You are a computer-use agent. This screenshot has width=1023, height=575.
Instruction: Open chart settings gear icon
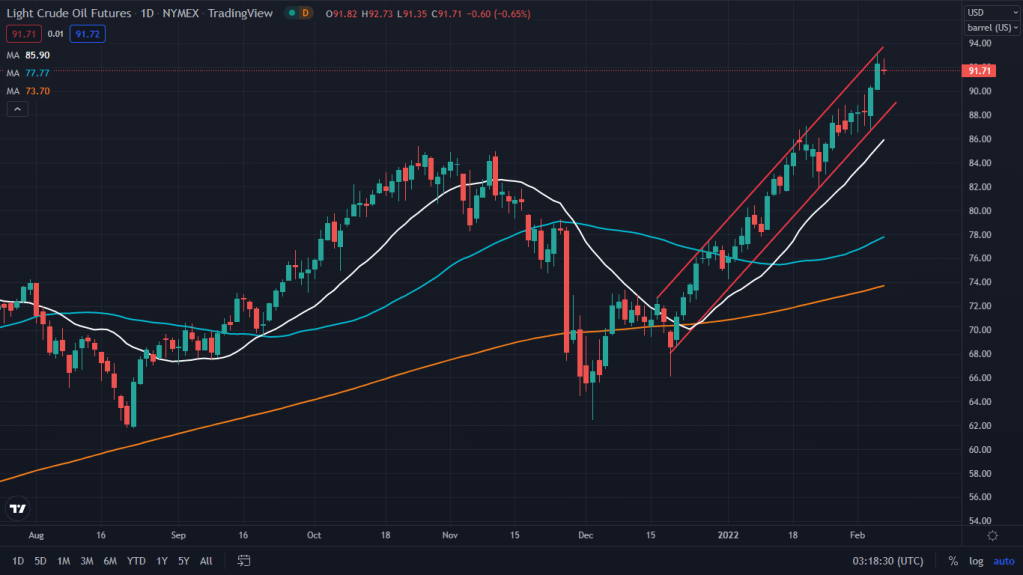990,535
